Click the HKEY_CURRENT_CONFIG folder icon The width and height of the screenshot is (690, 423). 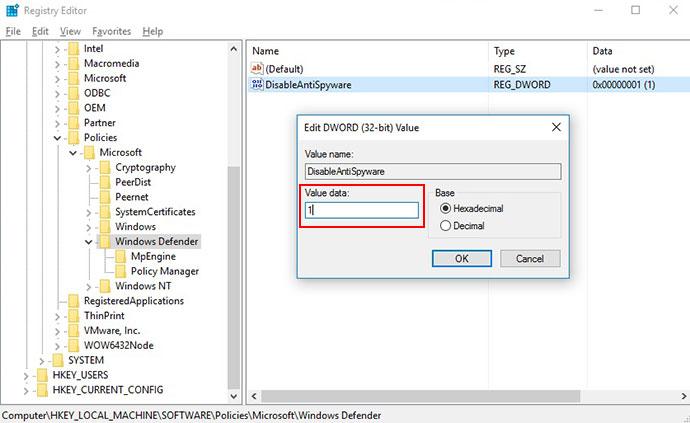click(43, 390)
